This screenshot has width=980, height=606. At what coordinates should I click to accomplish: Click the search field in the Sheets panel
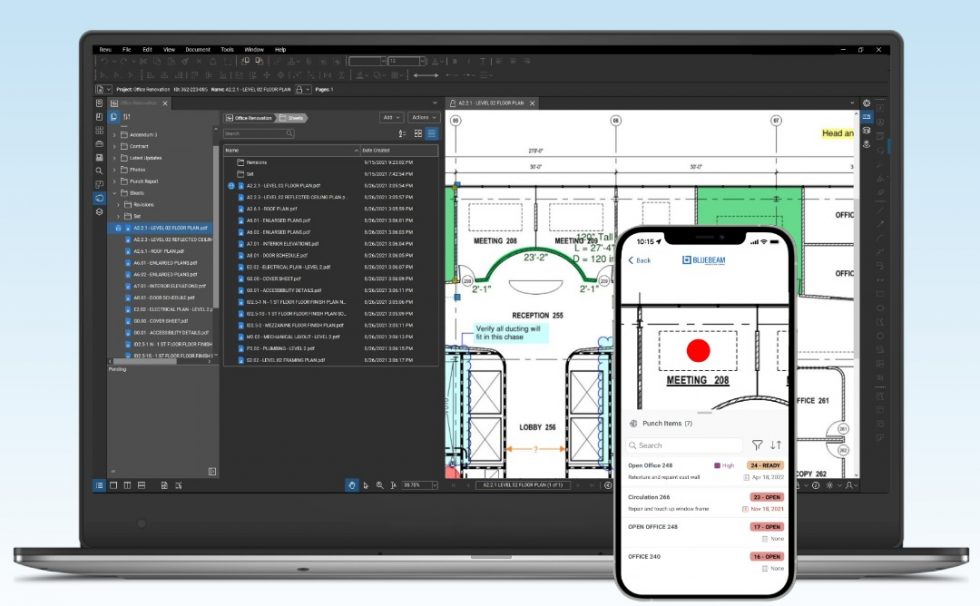[260, 132]
